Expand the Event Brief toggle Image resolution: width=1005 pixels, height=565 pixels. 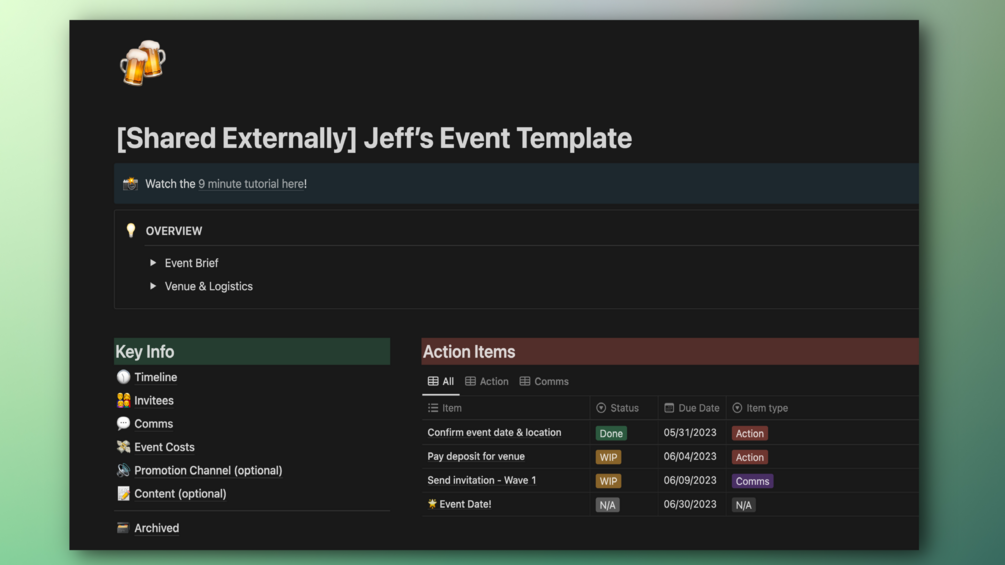coord(153,263)
